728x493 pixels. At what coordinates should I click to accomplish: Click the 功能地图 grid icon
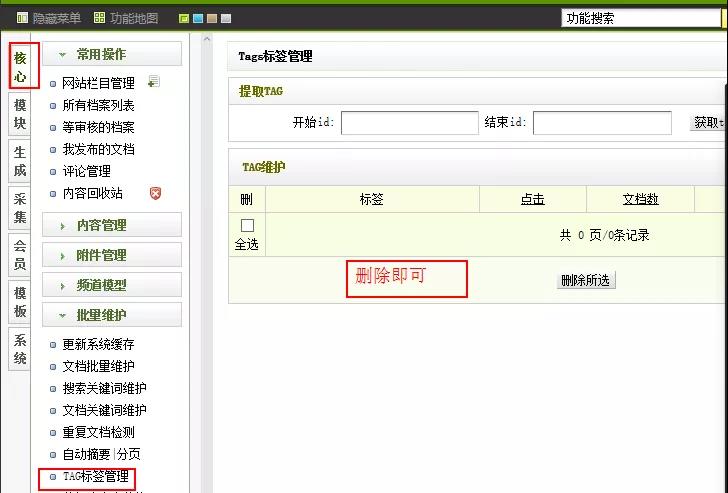click(99, 18)
